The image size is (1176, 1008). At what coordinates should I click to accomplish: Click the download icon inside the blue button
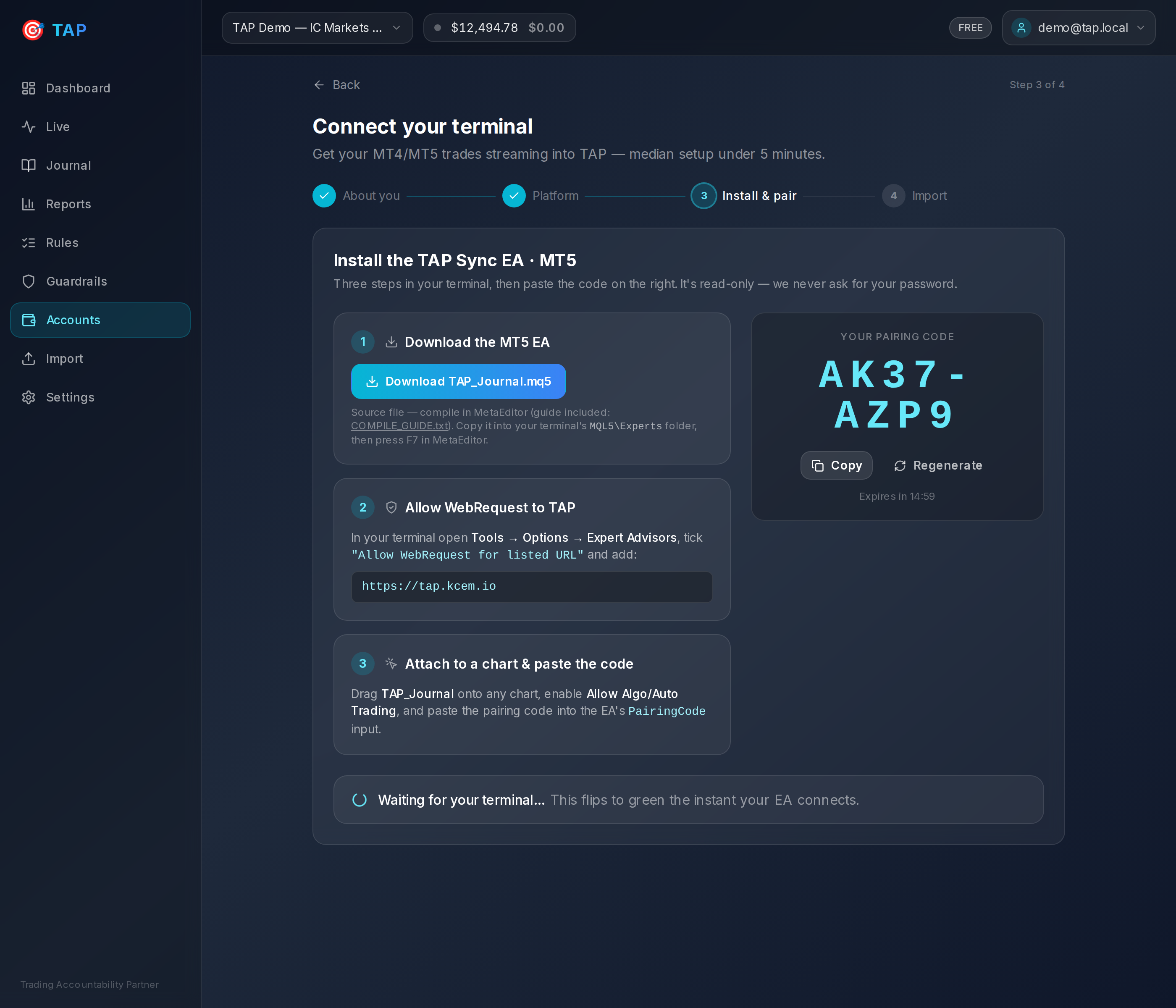coord(372,381)
